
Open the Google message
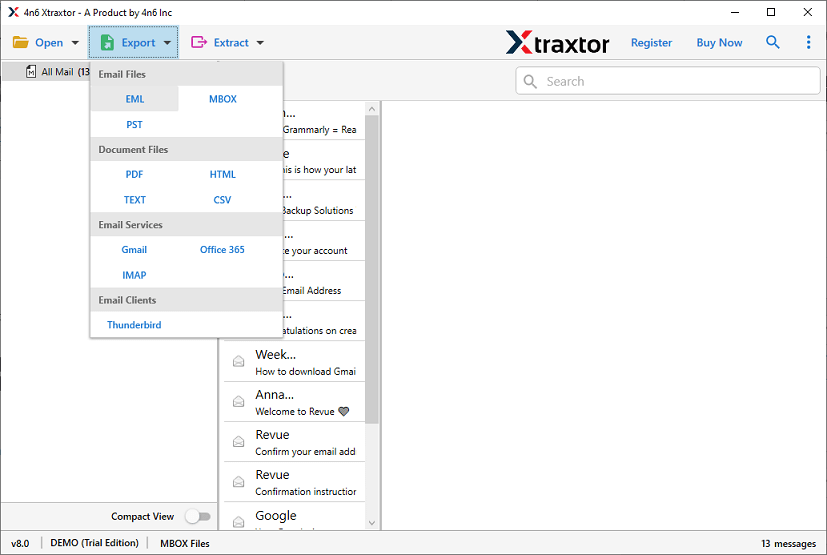click(294, 517)
